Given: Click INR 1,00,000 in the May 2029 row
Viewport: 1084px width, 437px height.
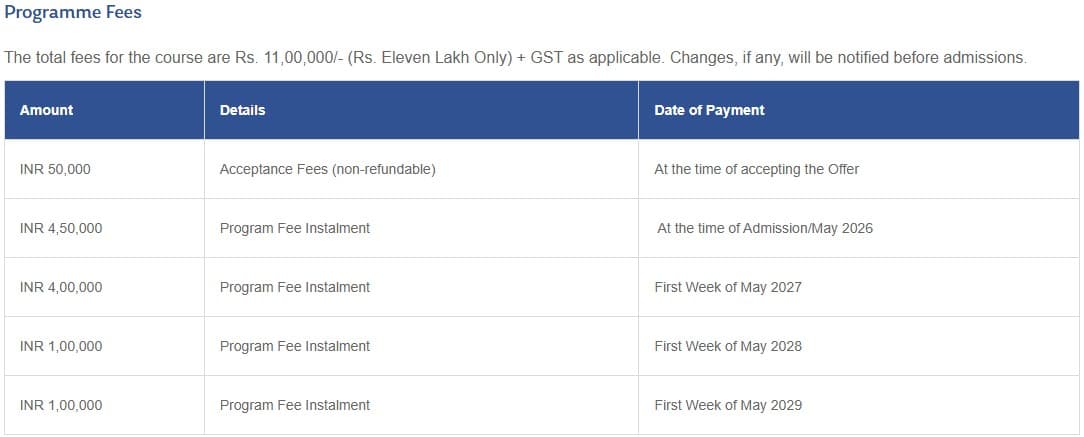Looking at the screenshot, I should (x=61, y=405).
